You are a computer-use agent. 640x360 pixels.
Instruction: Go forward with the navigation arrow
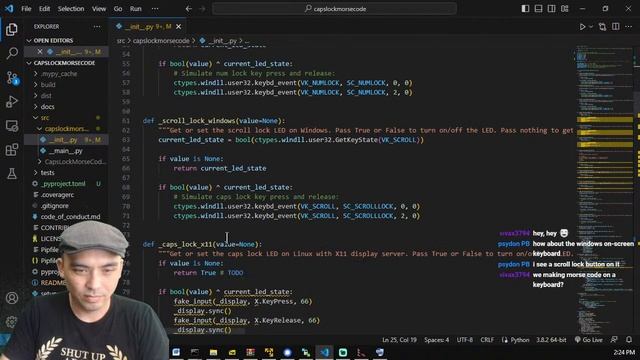tap(202, 9)
